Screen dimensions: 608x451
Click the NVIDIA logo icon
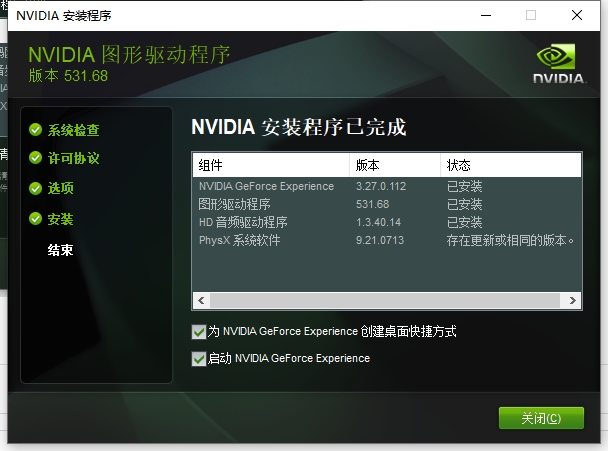pyautogui.click(x=557, y=62)
